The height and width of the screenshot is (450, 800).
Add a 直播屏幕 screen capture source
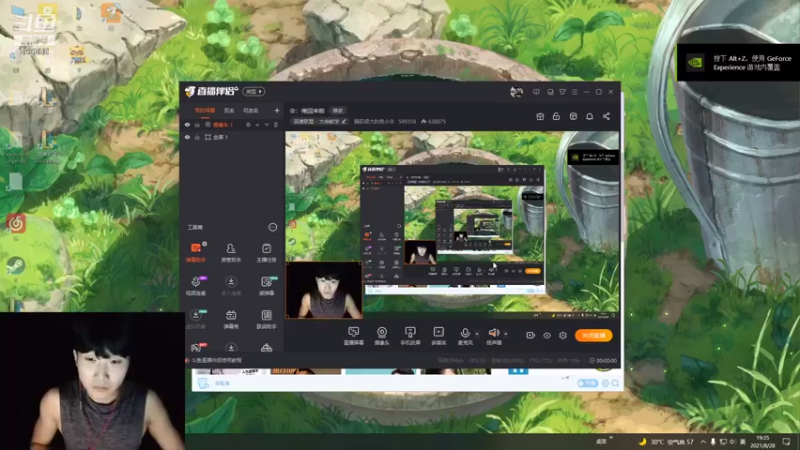pyautogui.click(x=354, y=336)
